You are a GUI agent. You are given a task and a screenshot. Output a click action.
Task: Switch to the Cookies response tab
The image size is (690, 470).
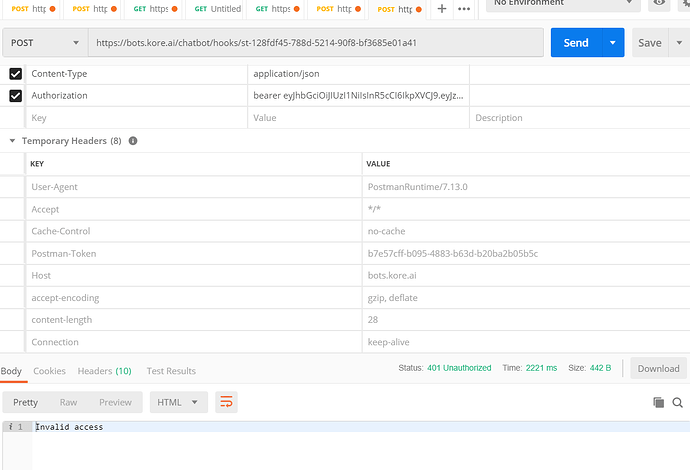click(49, 371)
